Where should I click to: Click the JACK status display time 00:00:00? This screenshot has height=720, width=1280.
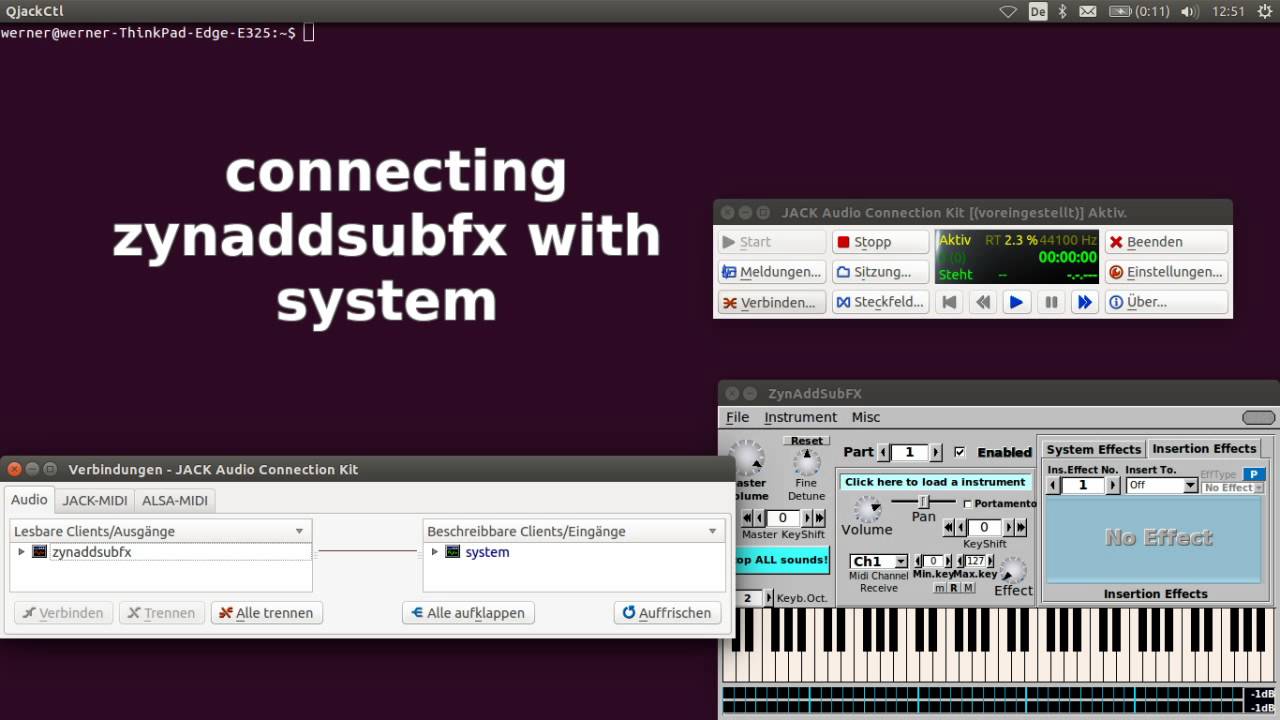coord(1067,257)
